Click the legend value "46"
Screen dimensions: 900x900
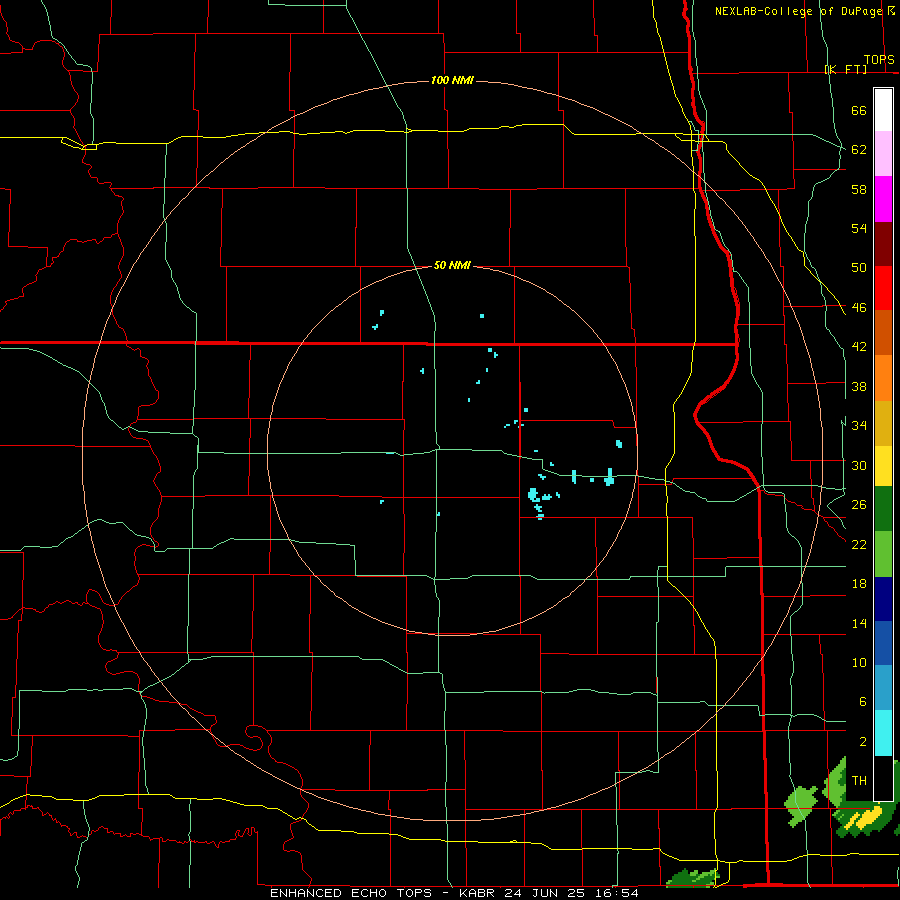coord(859,308)
